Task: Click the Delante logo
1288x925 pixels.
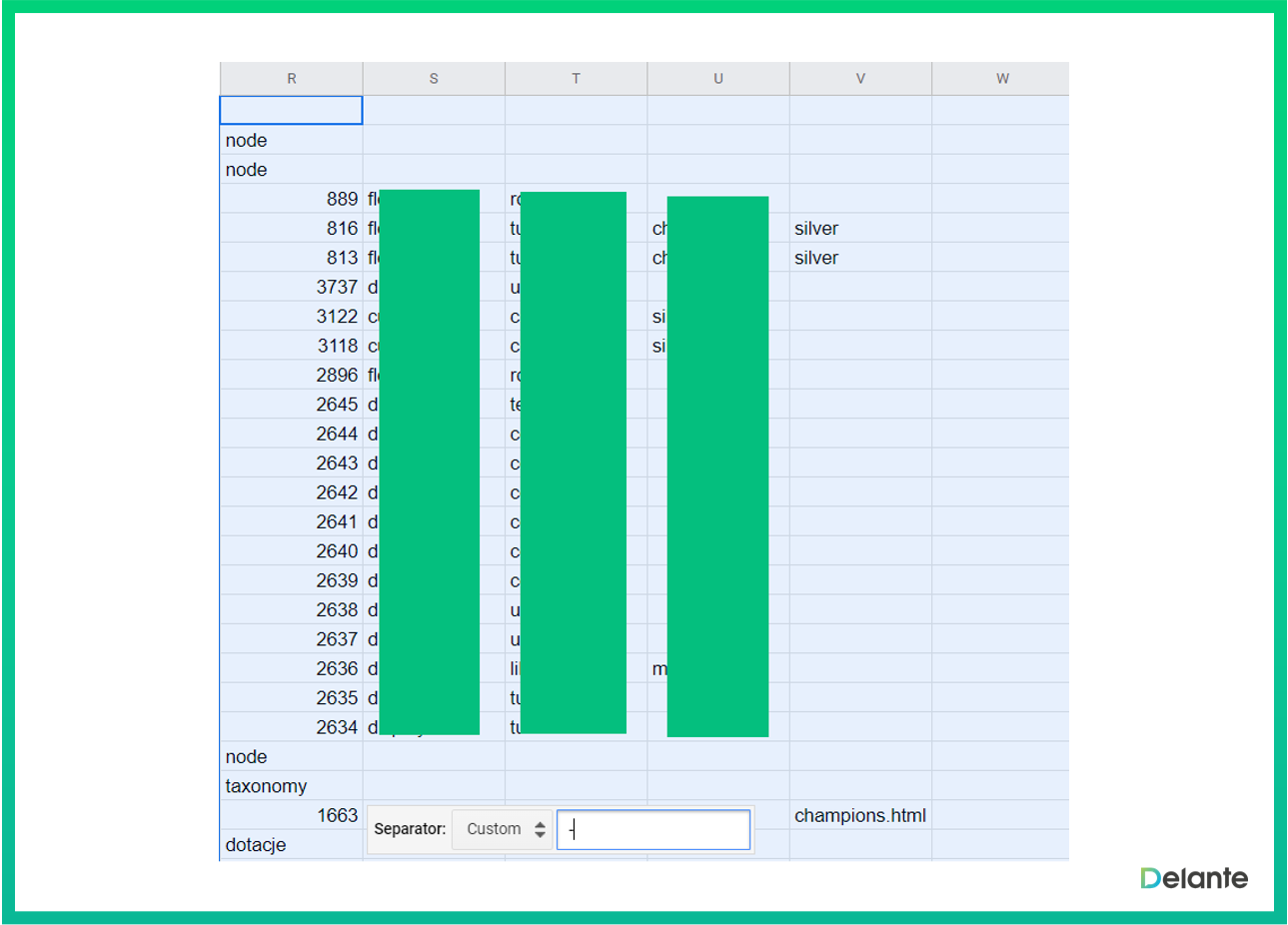Action: click(1194, 878)
